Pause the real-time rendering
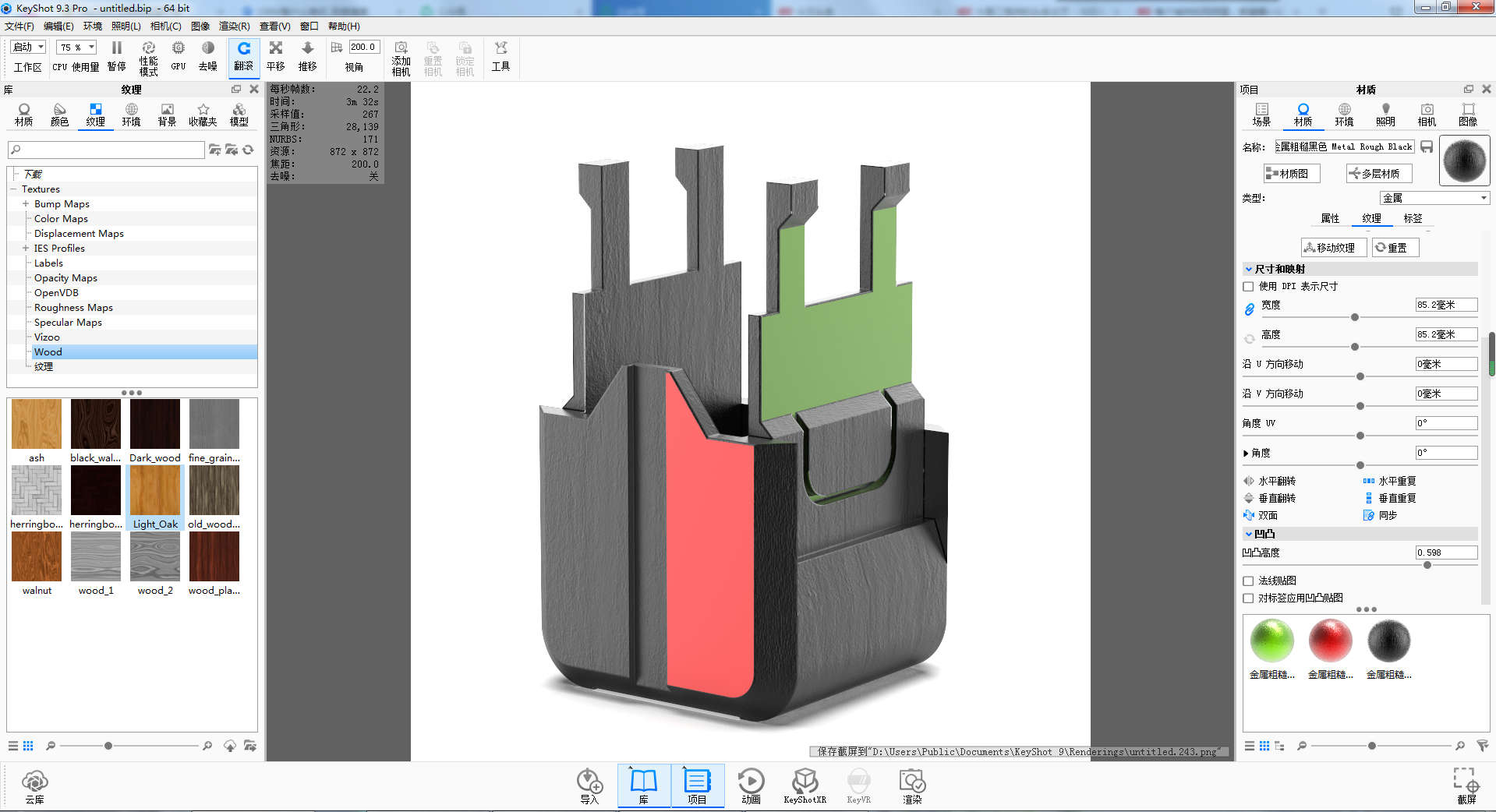 (116, 54)
